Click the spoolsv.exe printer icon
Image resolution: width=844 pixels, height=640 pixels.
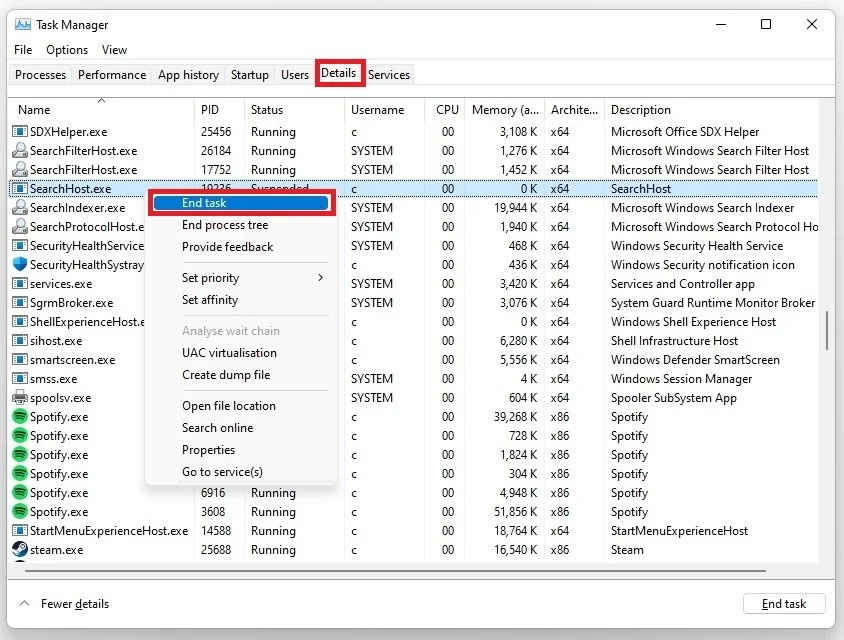(x=20, y=398)
